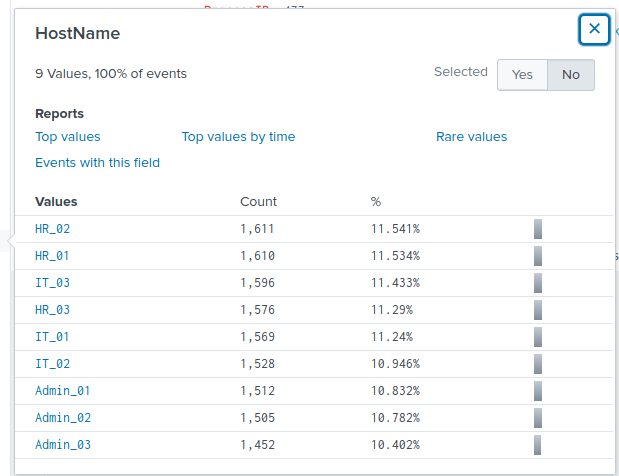Viewport: 619px width, 476px height.
Task: Click the IT_01 percentage bar
Action: coord(538,337)
